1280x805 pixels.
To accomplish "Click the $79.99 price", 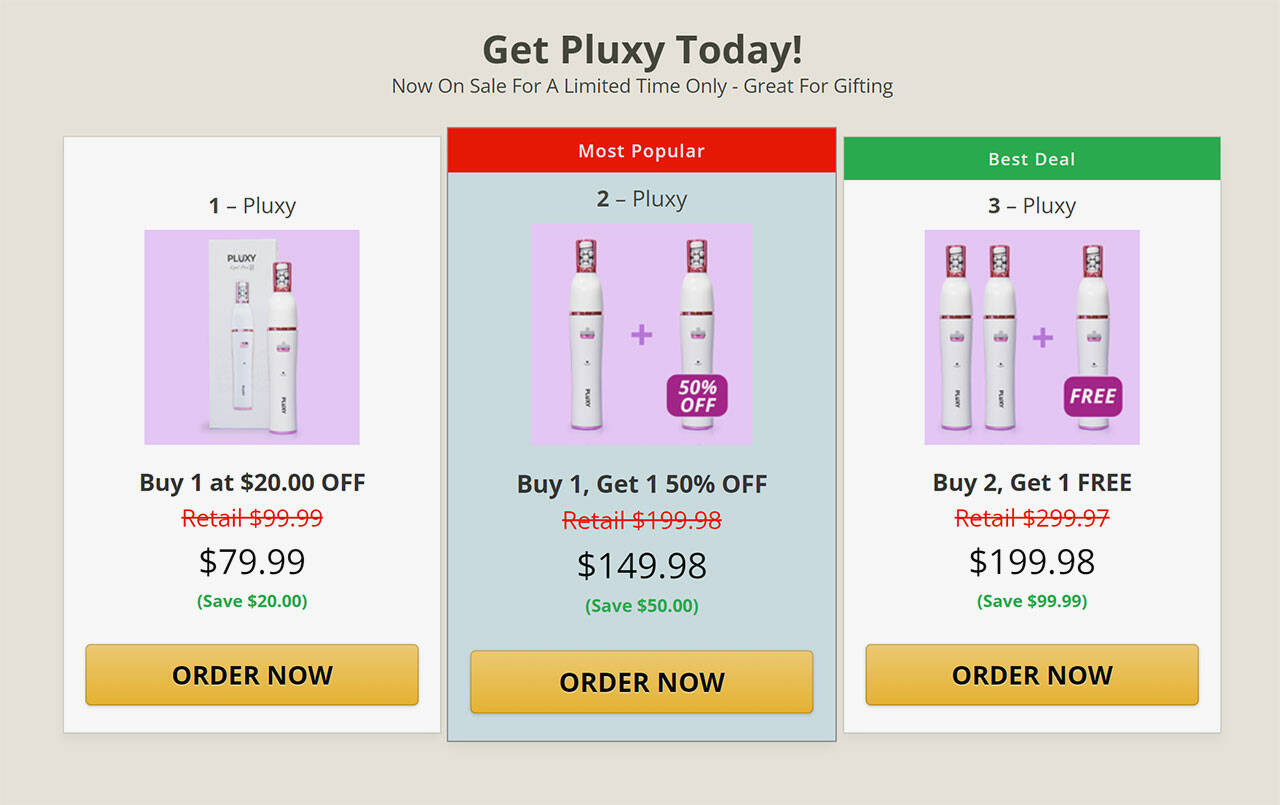I will [252, 562].
